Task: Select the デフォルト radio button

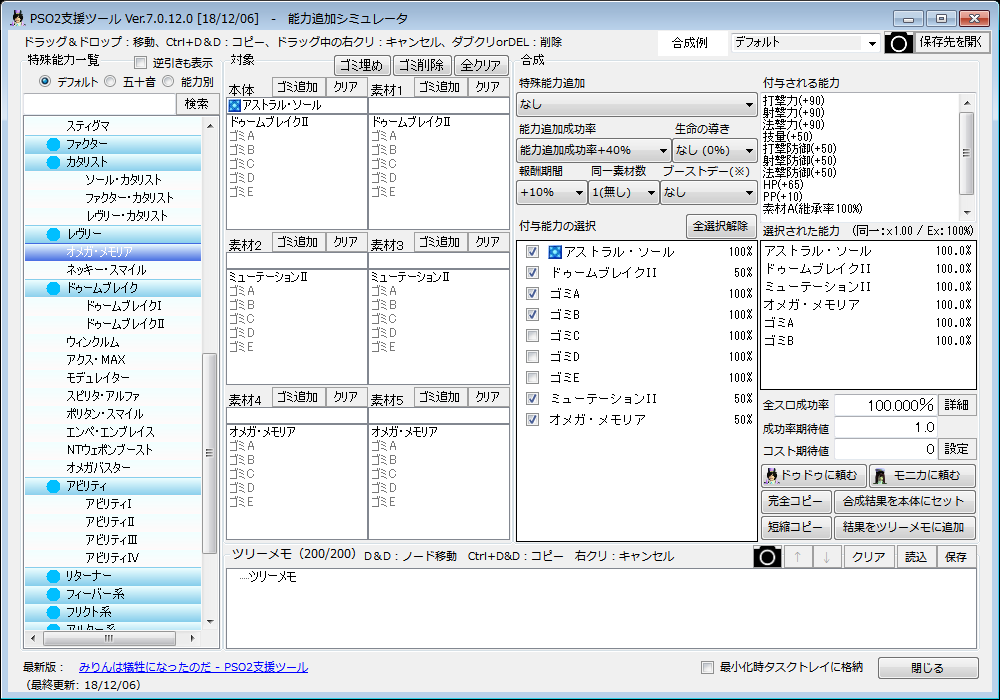Action: 45,82
